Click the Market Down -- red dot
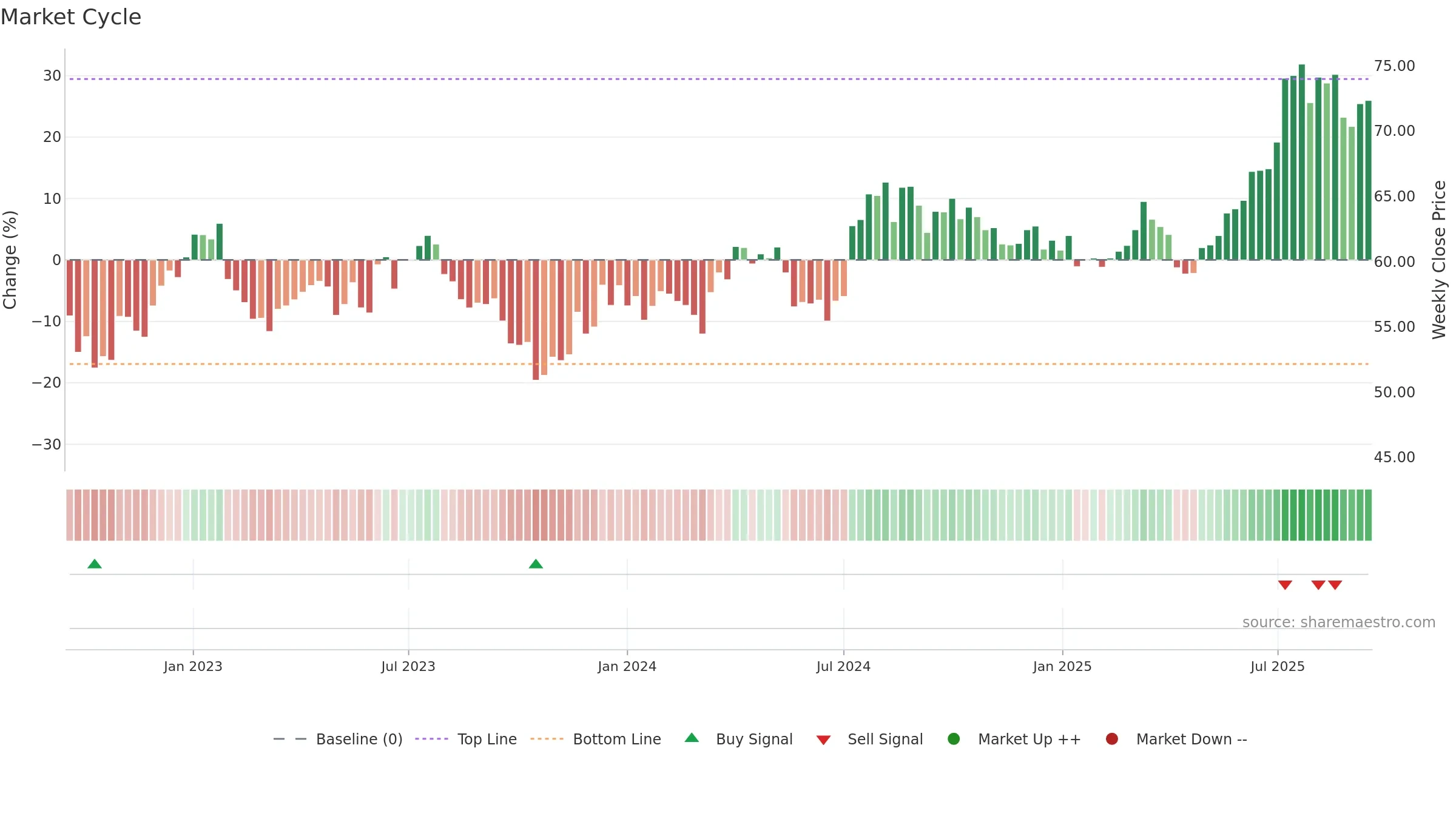Viewport: 1456px width, 819px height. click(x=1112, y=739)
